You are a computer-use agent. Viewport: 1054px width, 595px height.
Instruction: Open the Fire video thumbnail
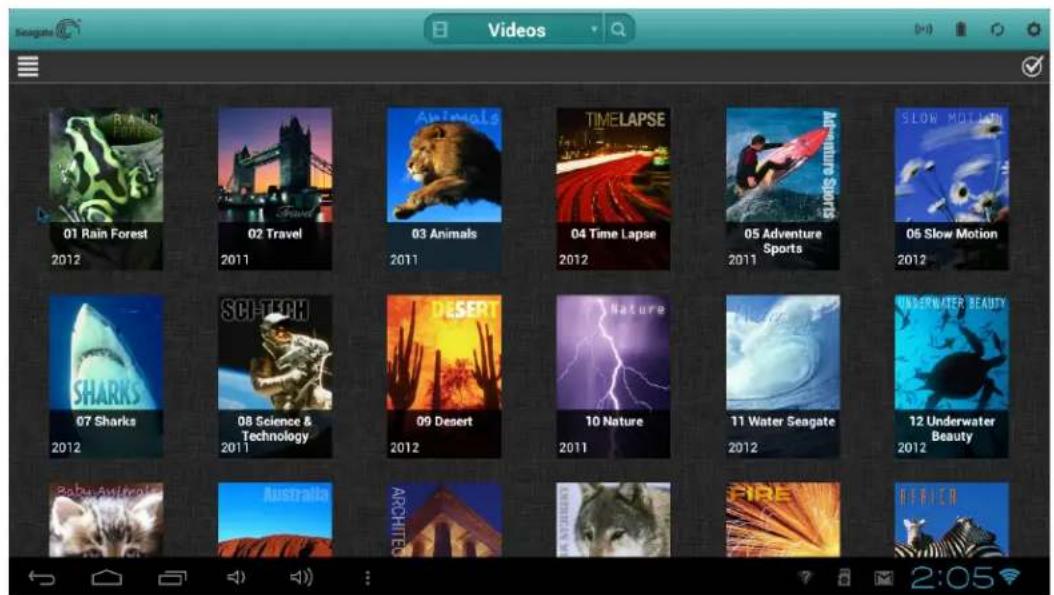click(782, 519)
